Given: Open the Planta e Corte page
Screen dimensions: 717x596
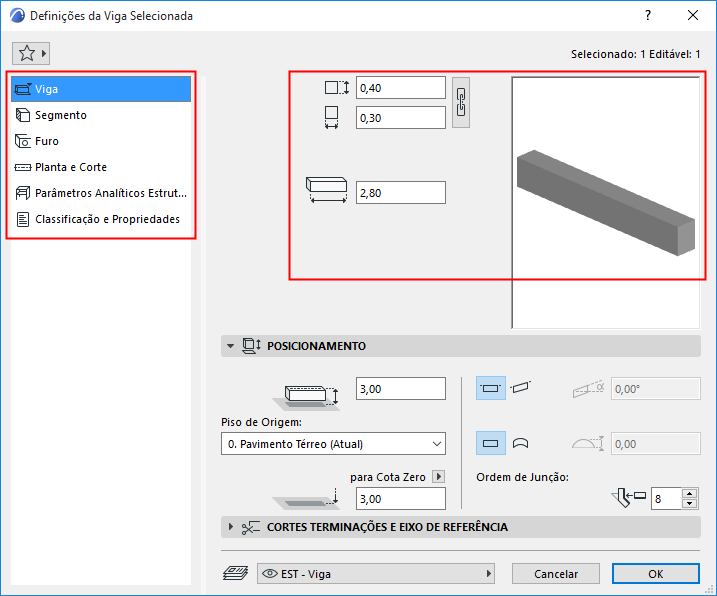Looking at the screenshot, I should point(101,167).
